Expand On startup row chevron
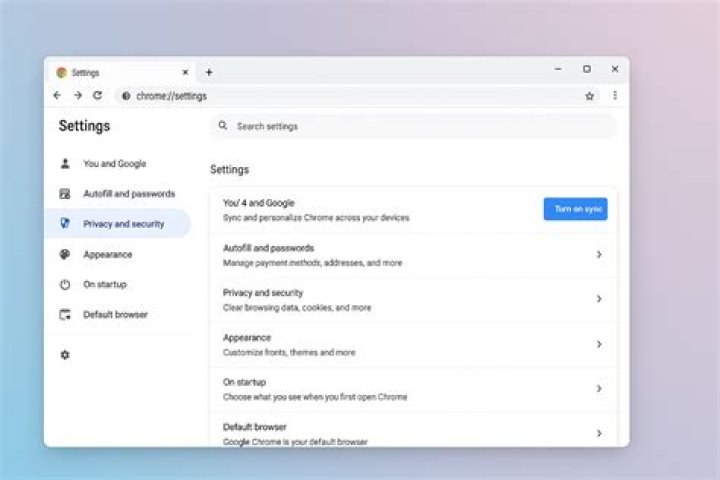Image resolution: width=720 pixels, height=480 pixels. point(599,389)
